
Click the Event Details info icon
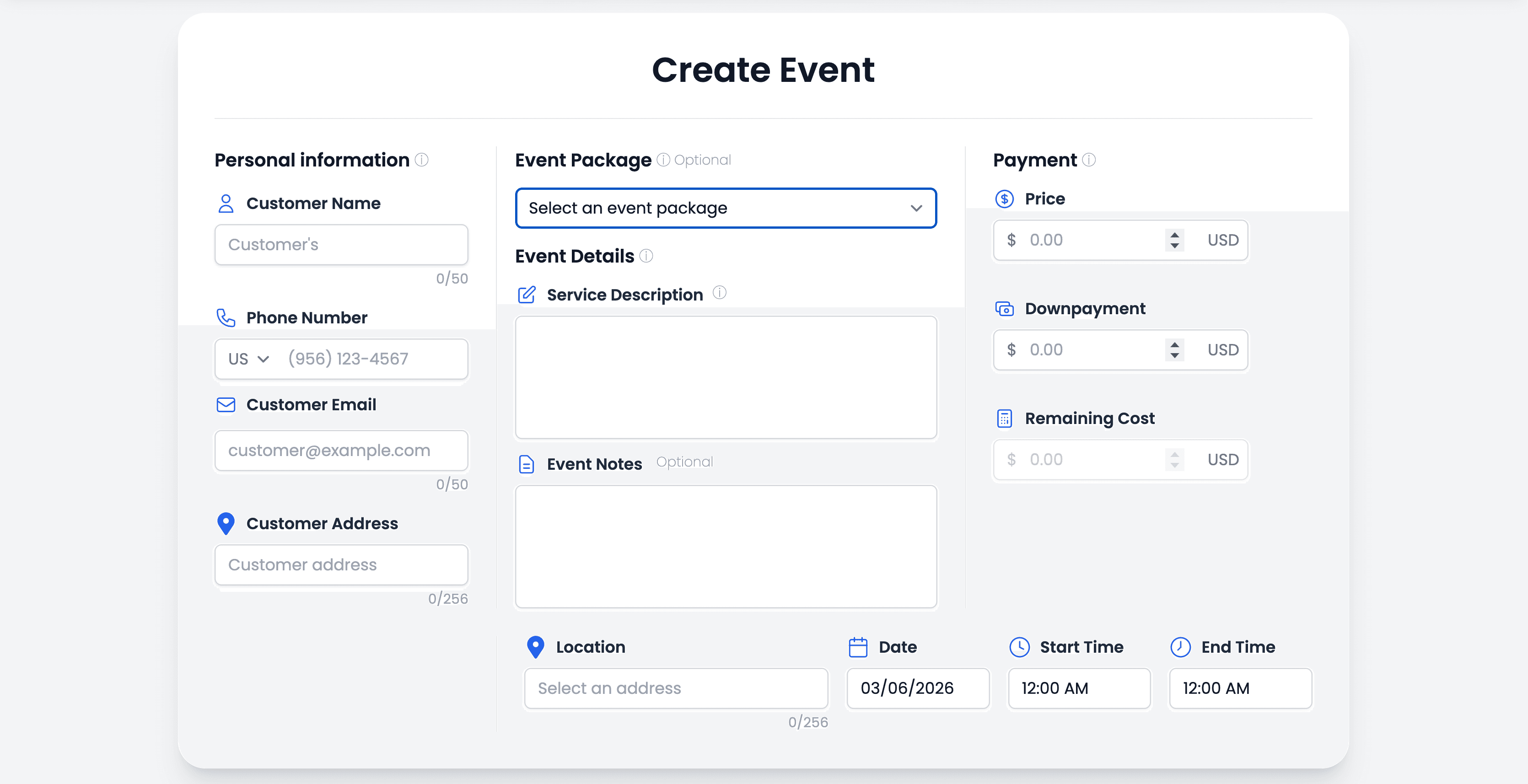tap(646, 256)
